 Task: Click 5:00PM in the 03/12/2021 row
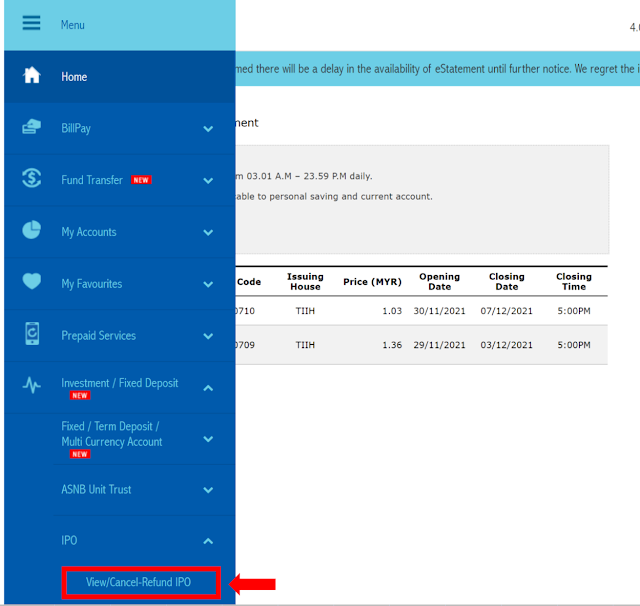click(x=574, y=345)
